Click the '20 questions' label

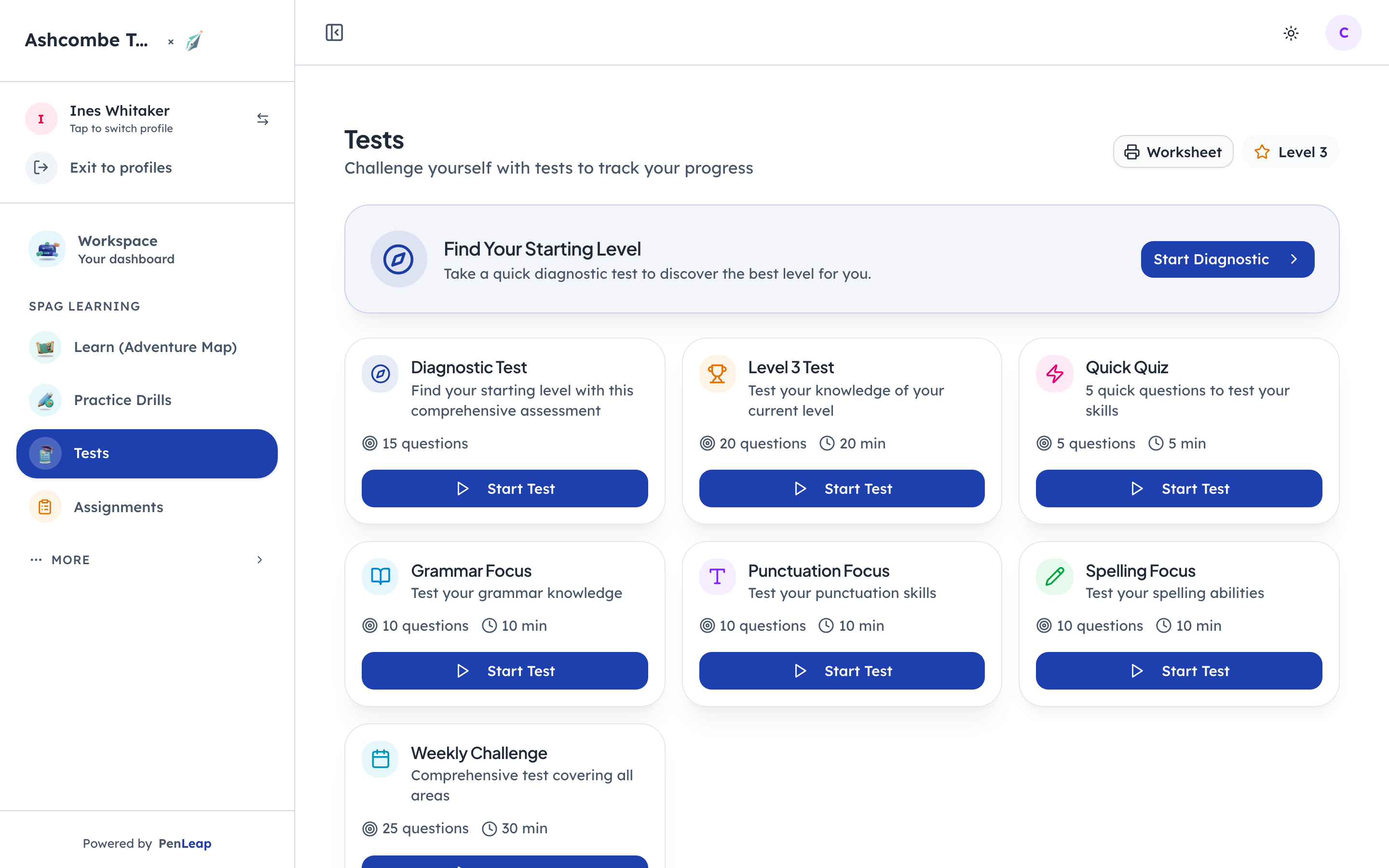coord(763,443)
